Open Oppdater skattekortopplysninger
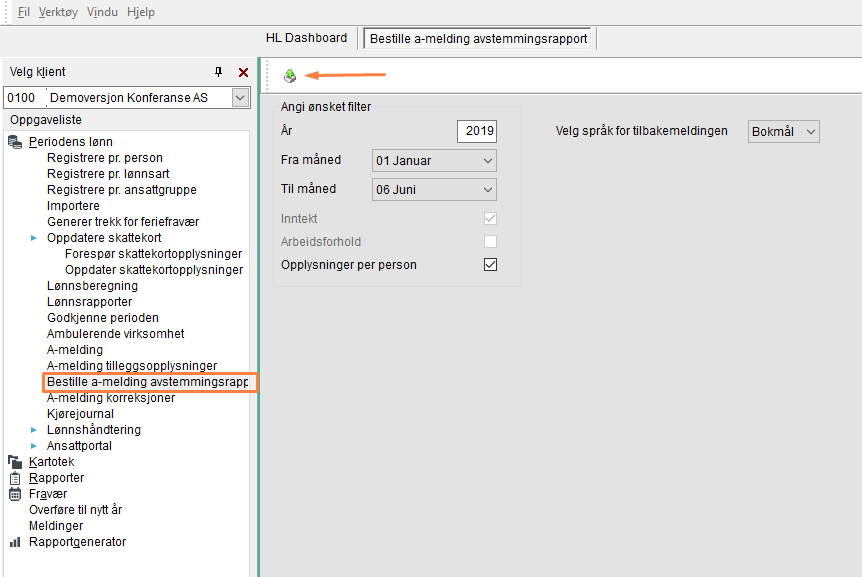Image resolution: width=862 pixels, height=577 pixels. pyautogui.click(x=154, y=269)
